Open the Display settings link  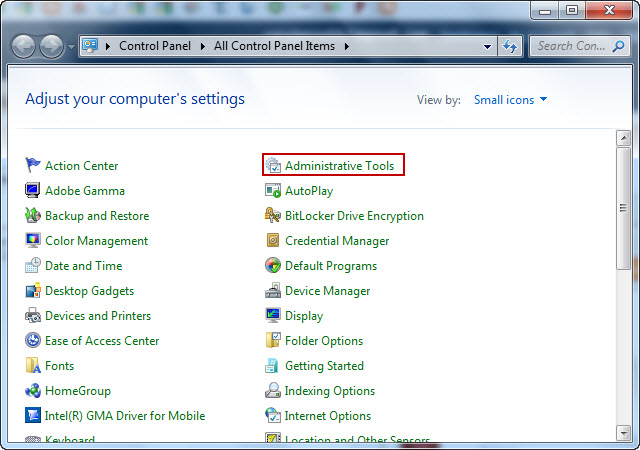(x=304, y=316)
